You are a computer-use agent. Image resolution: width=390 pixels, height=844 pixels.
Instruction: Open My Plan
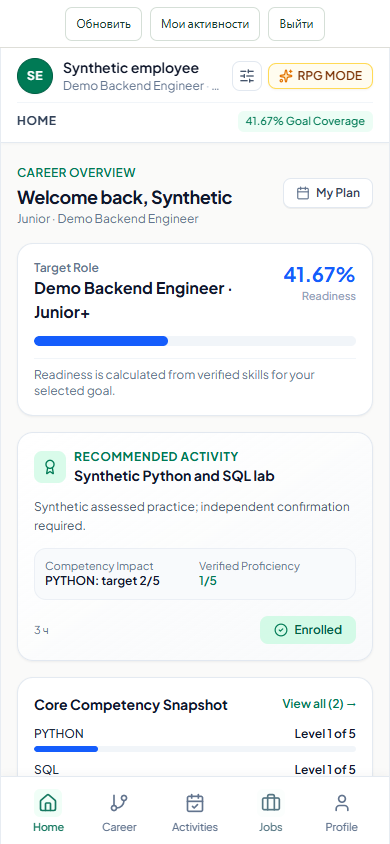coord(328,193)
